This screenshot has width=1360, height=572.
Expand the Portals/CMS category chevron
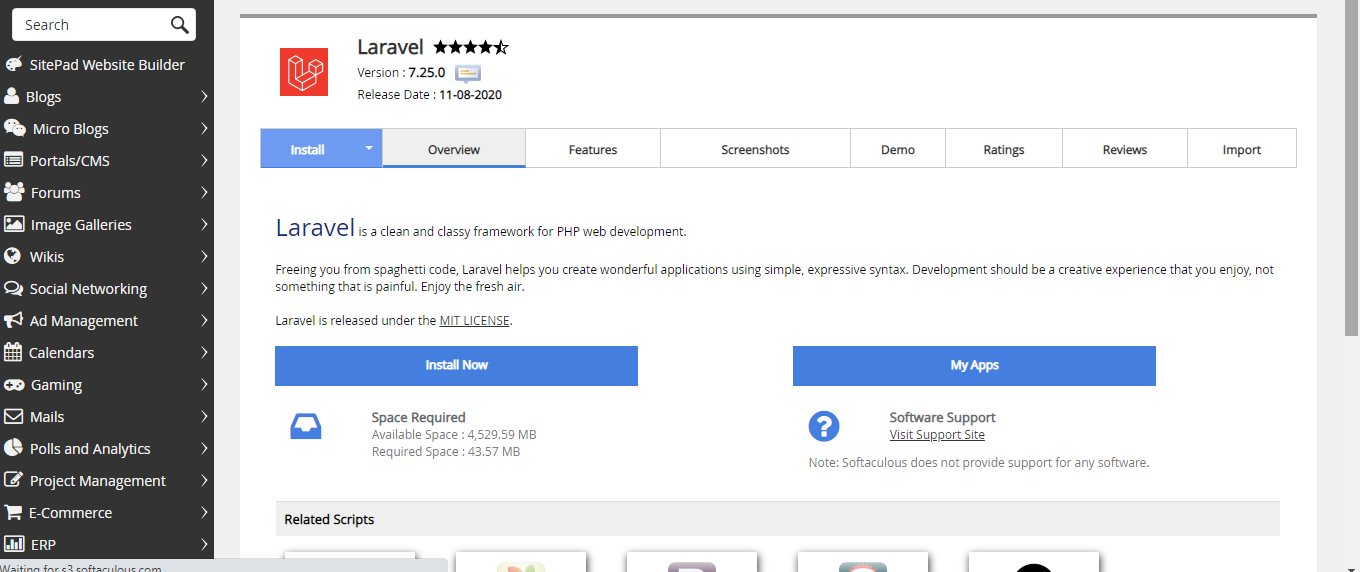[x=204, y=160]
